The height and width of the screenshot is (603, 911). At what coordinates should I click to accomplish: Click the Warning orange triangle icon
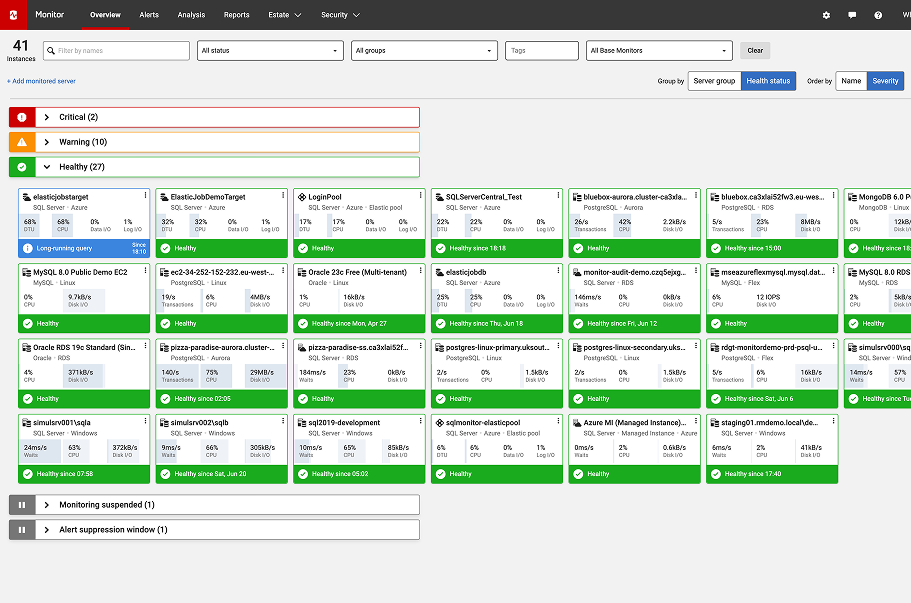22,142
